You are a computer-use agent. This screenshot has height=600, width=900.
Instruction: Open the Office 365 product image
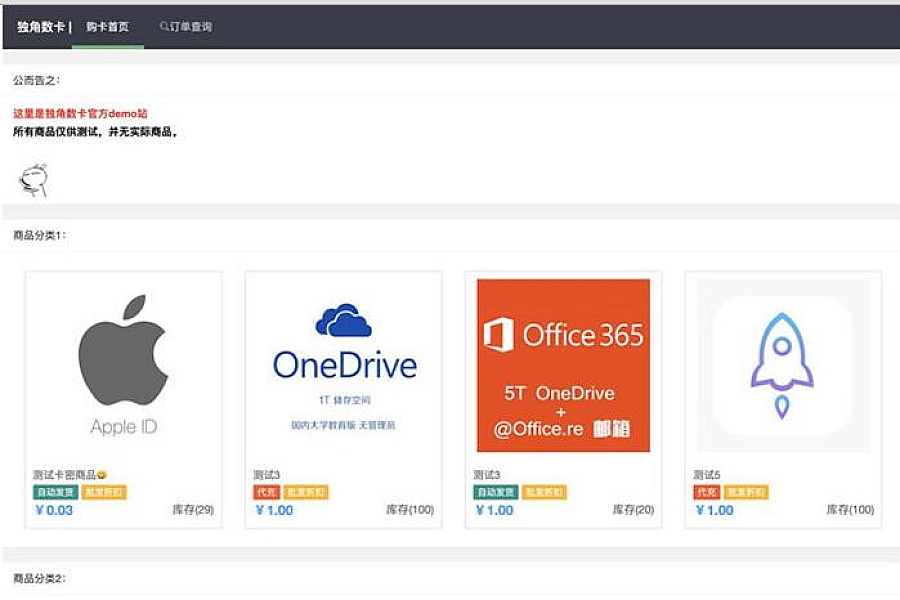click(564, 366)
